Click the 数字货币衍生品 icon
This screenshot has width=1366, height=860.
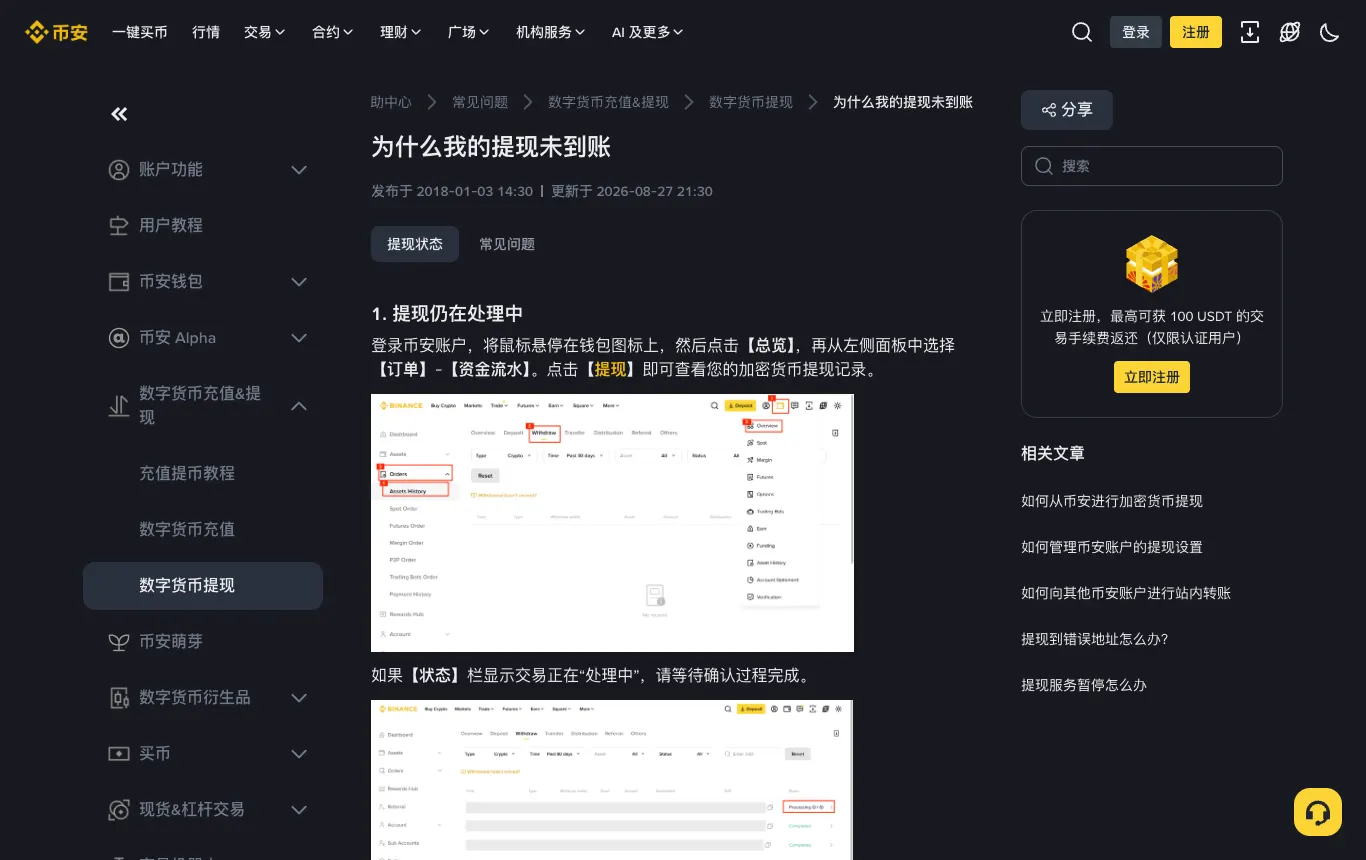click(119, 698)
